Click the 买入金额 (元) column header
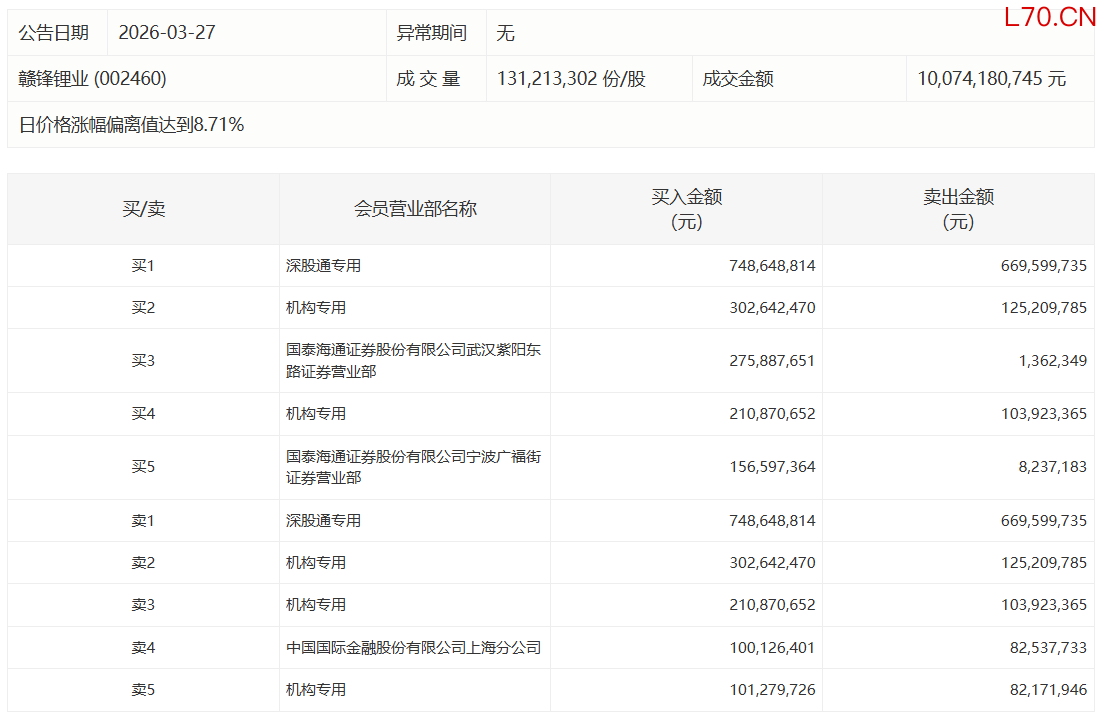Viewport: 1100px width, 716px height. coord(686,209)
